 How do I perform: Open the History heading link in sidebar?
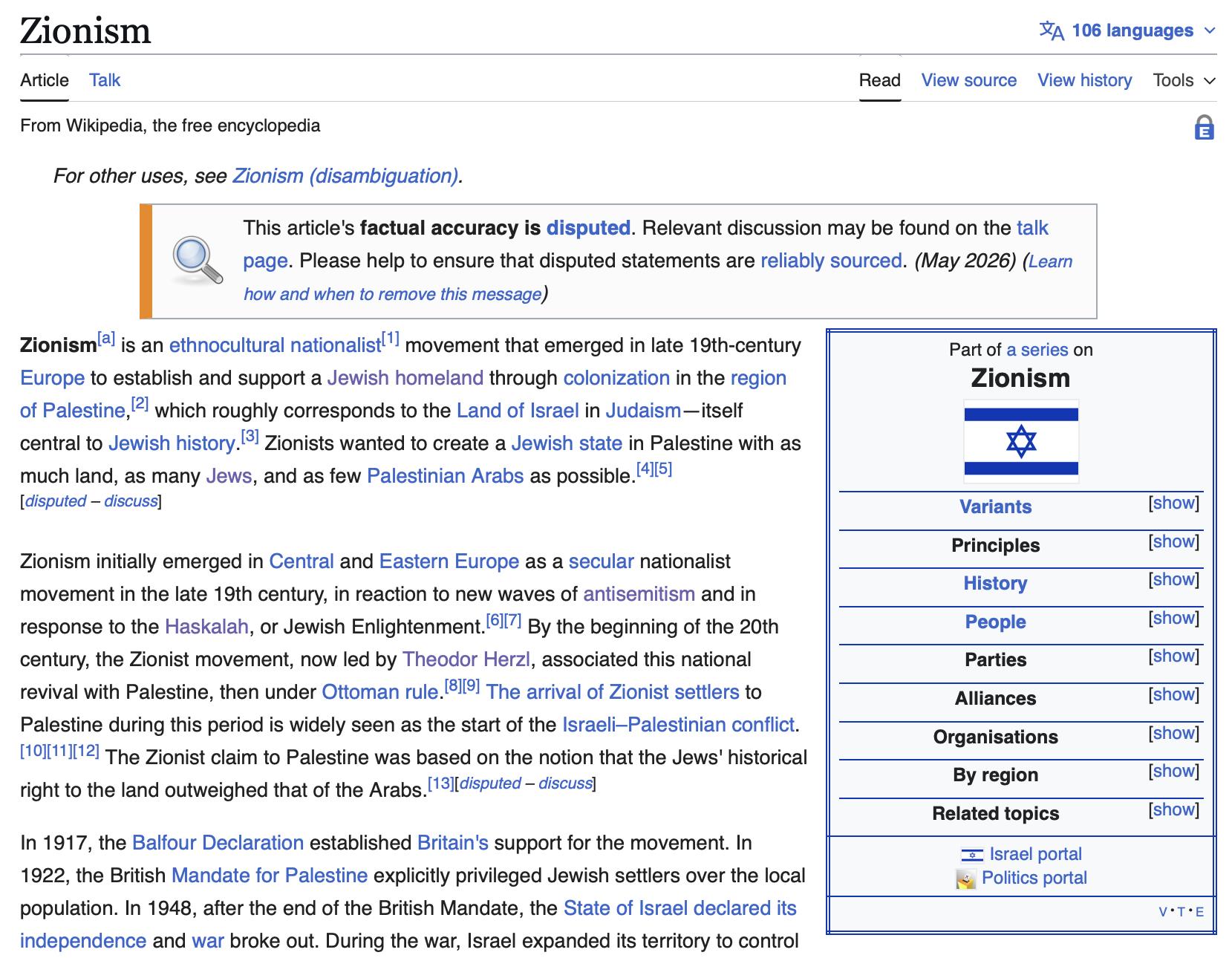995,583
